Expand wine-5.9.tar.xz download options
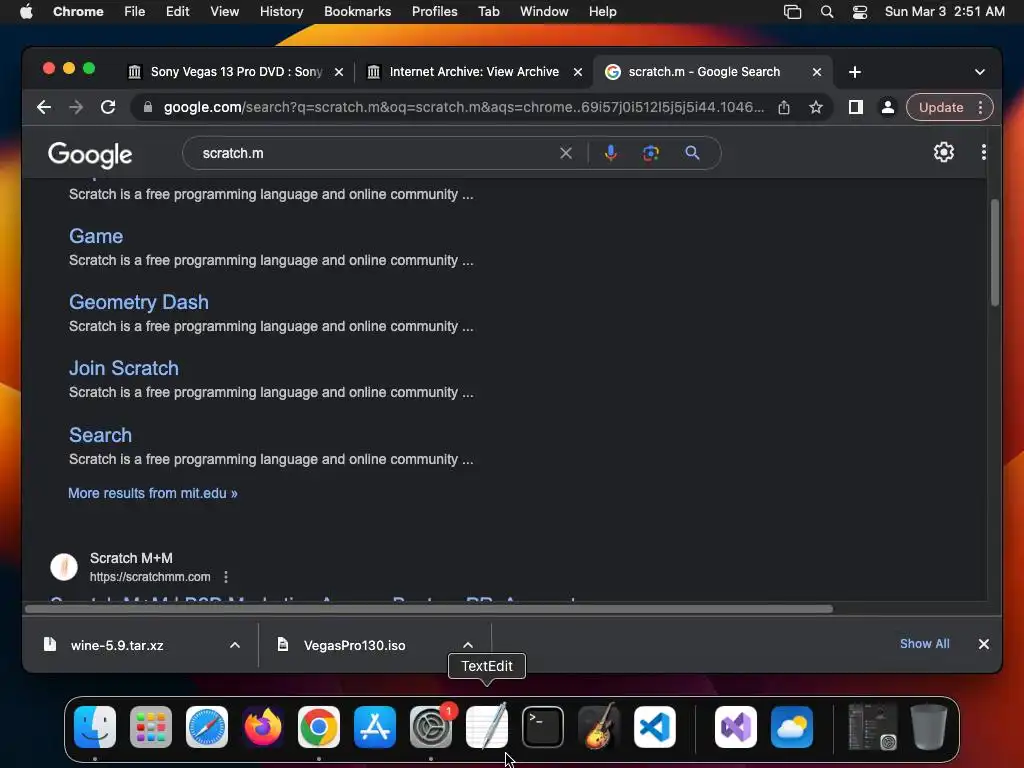Viewport: 1024px width, 768px height. tap(235, 645)
